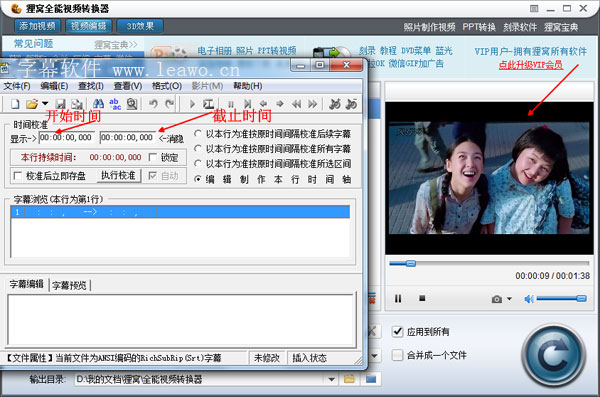Open replace tool (ab-ac icon)

tap(115, 104)
